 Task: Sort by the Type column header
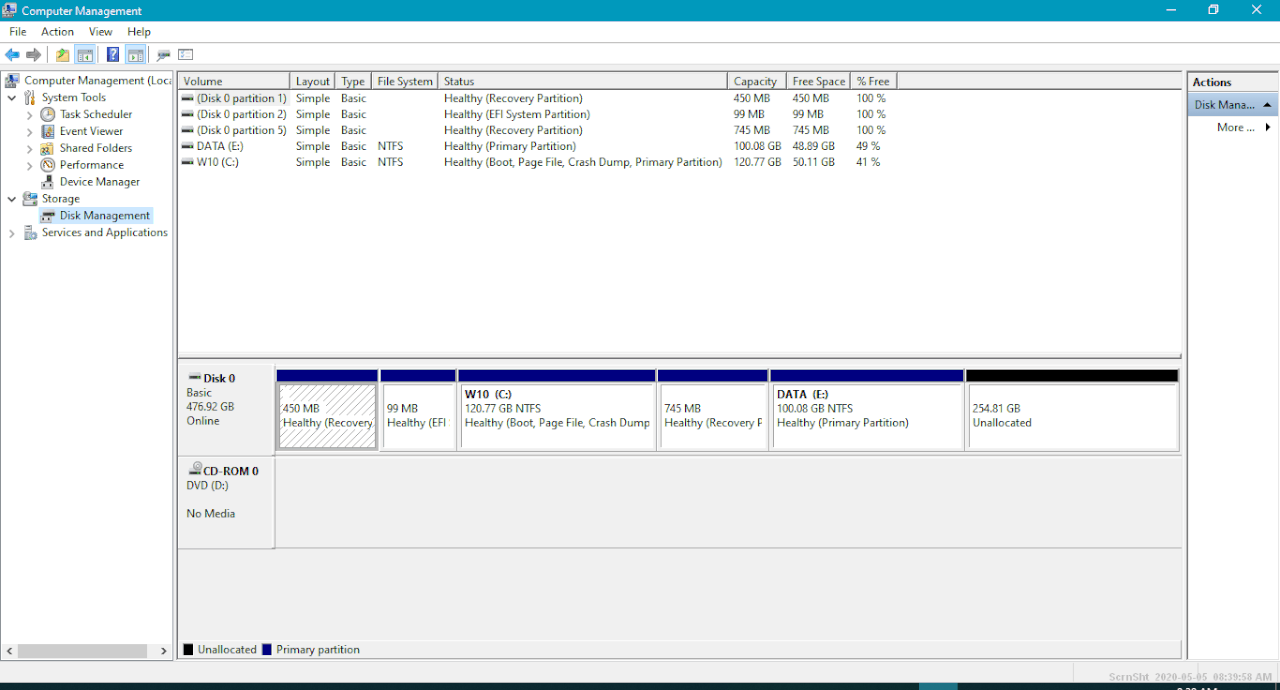353,81
